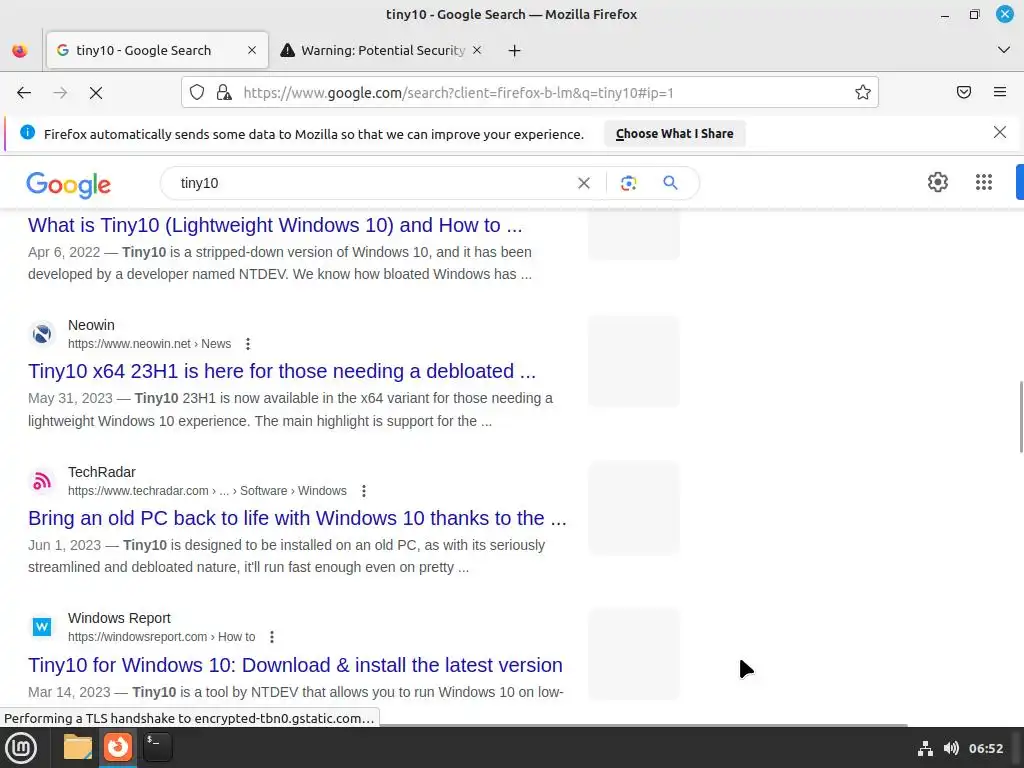Screen dimensions: 1024x768
Task: Close the Warning security tab
Action: coord(477,50)
